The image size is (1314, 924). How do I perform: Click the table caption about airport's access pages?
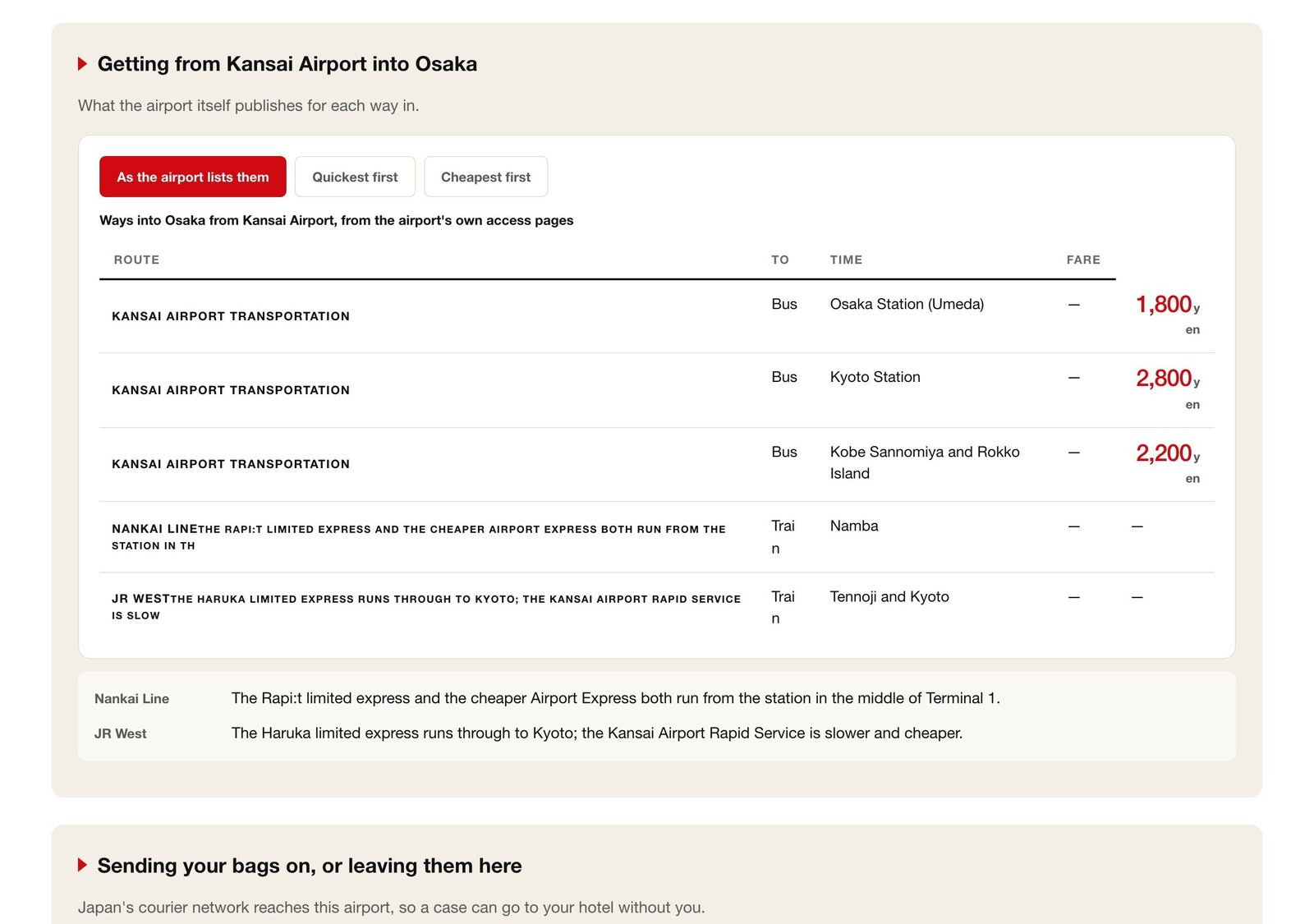[x=337, y=220]
